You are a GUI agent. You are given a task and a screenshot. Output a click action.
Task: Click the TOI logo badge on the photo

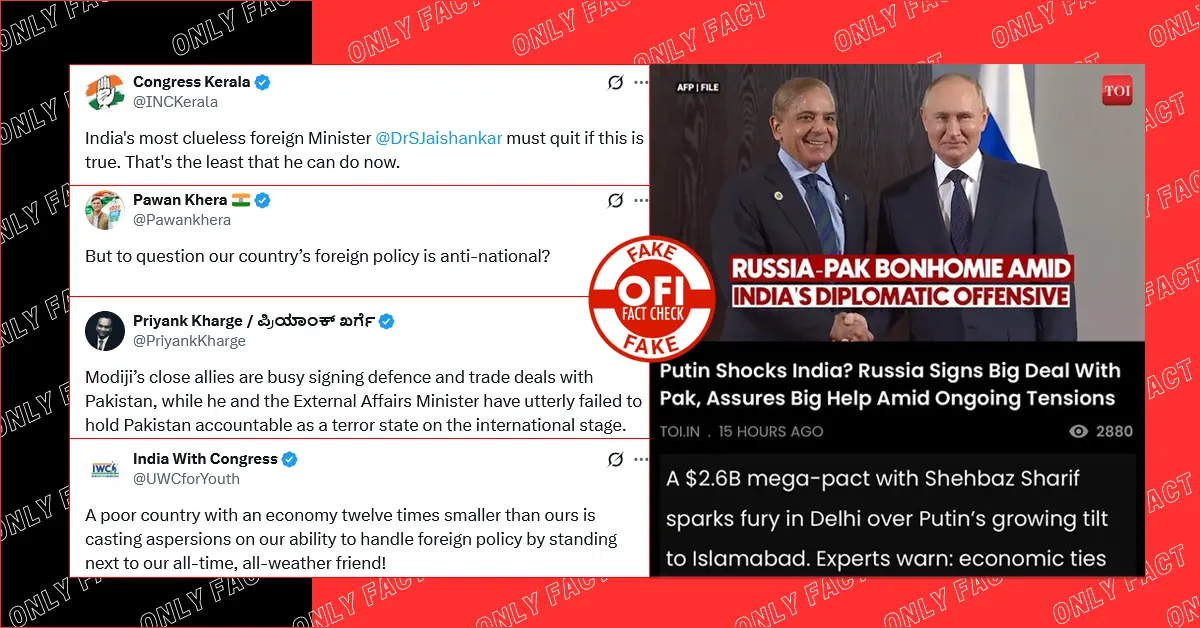(x=1116, y=91)
